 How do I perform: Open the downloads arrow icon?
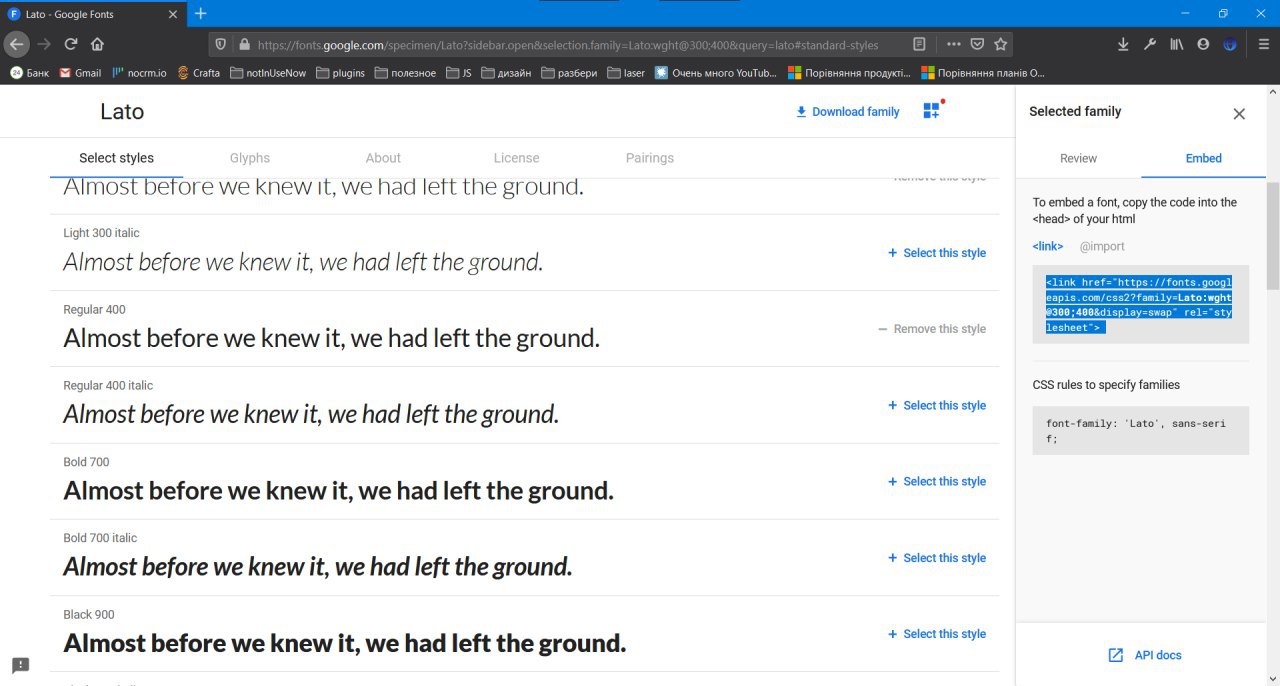coord(1123,44)
